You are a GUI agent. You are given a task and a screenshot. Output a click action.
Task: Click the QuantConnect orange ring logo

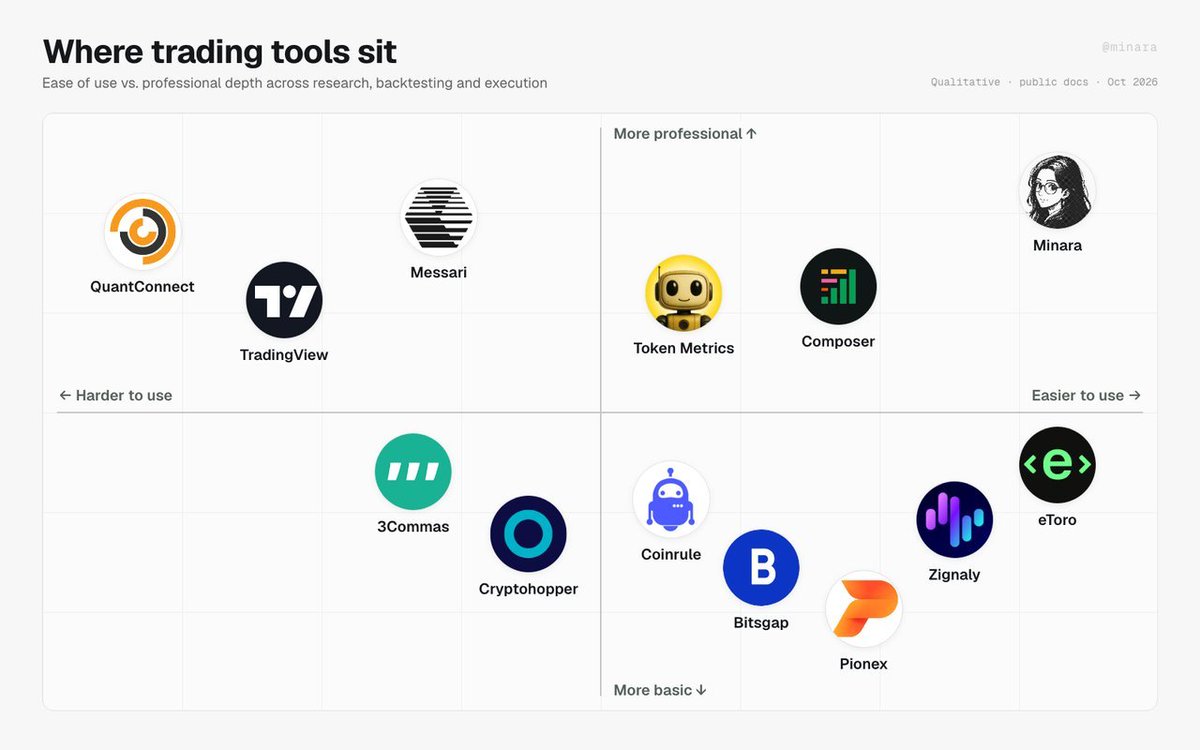tap(142, 232)
